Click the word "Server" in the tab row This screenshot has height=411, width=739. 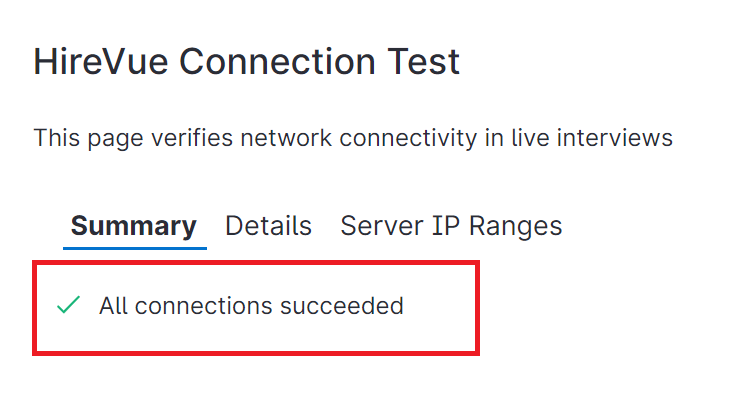coord(376,226)
